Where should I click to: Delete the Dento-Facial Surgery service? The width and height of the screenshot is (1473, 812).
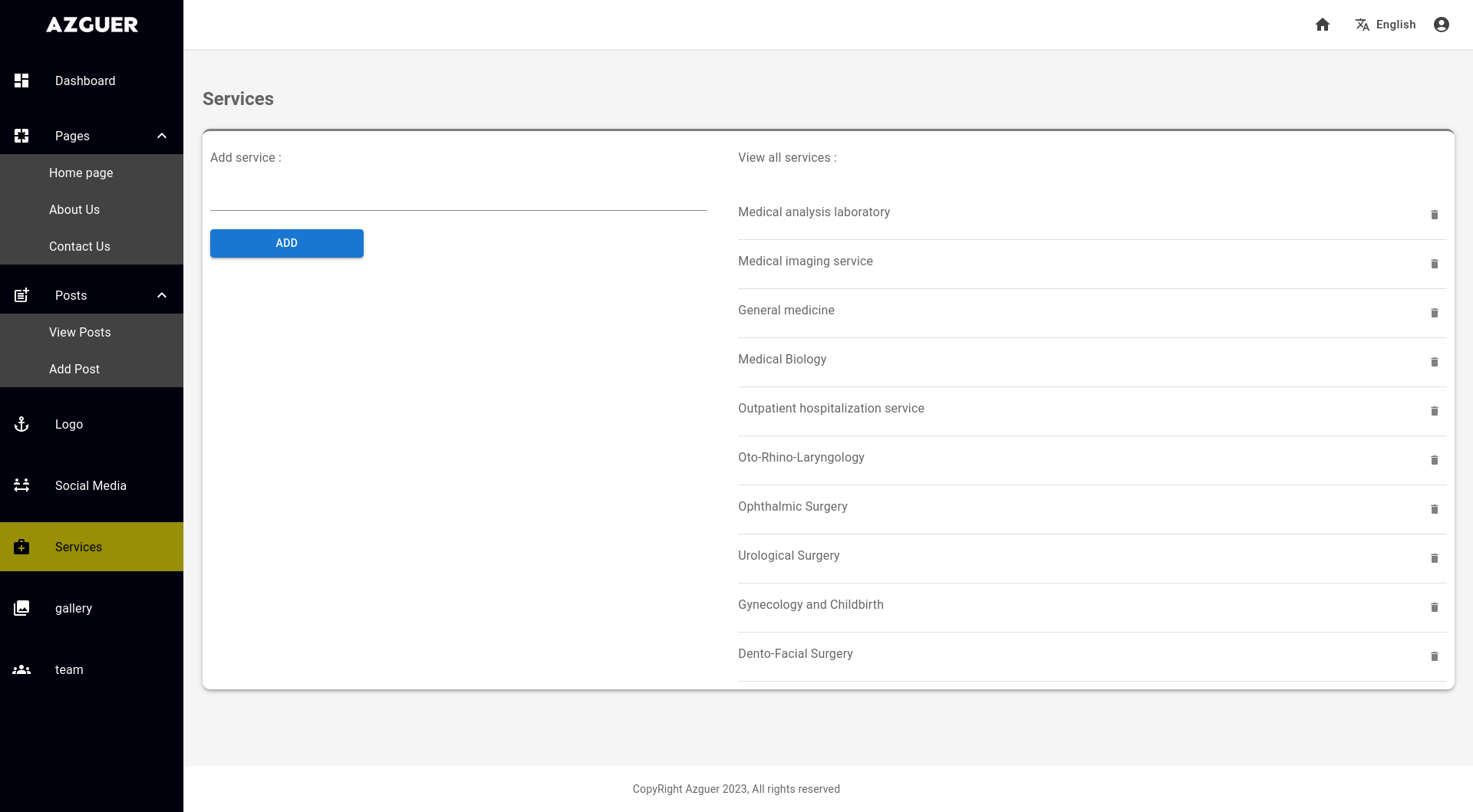(1434, 656)
